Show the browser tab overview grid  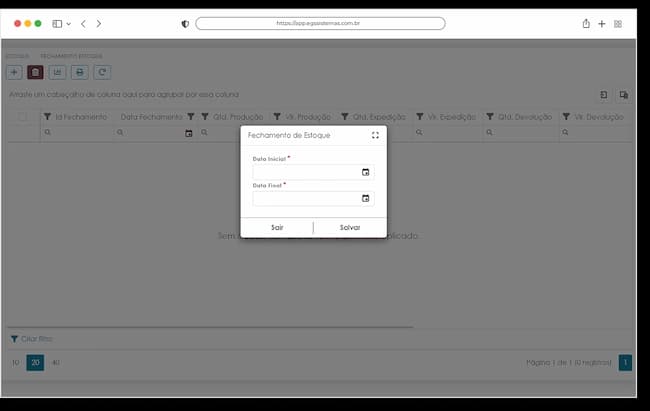[618, 24]
